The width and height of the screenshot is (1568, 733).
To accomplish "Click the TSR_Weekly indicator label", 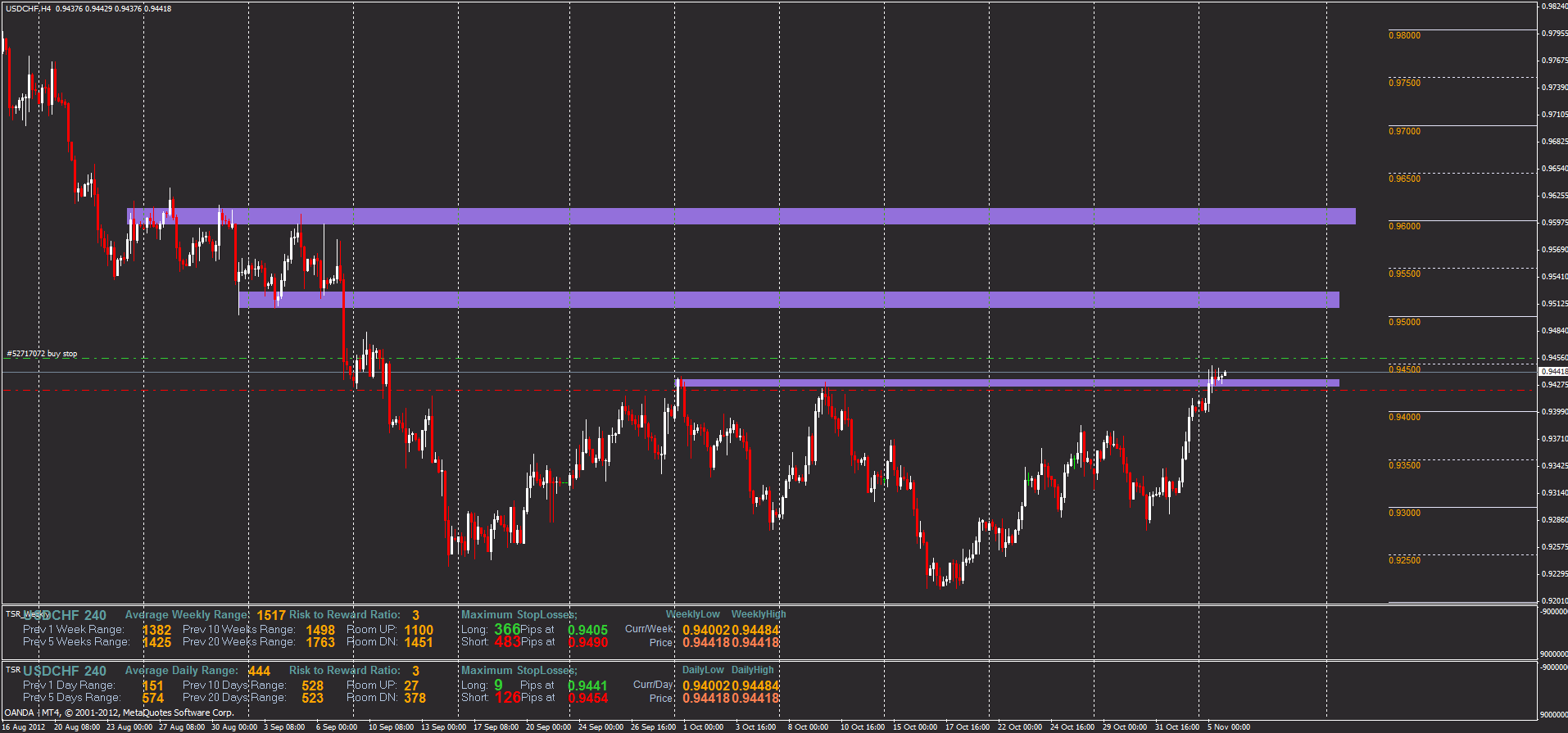I will click(28, 613).
